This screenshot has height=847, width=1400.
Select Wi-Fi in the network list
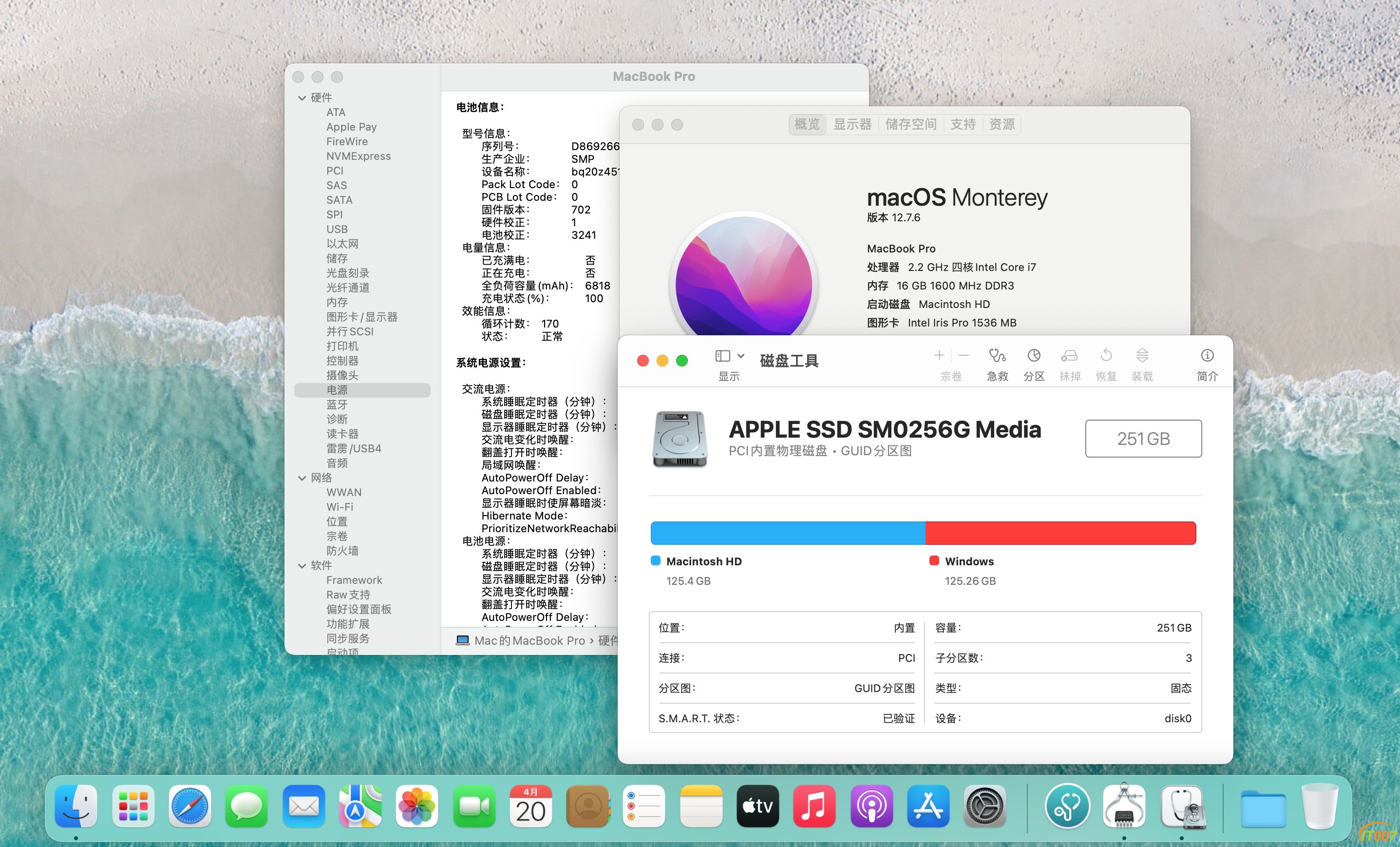tap(340, 507)
